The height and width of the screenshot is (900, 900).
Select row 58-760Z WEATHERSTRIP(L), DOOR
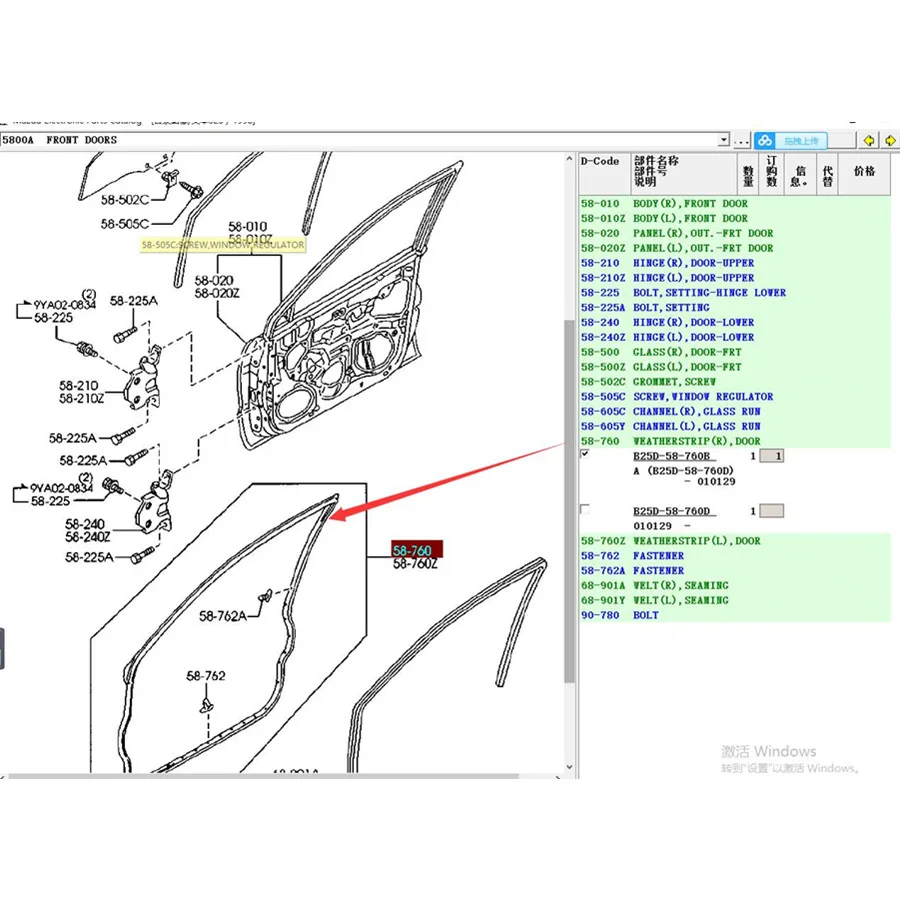pos(735,541)
